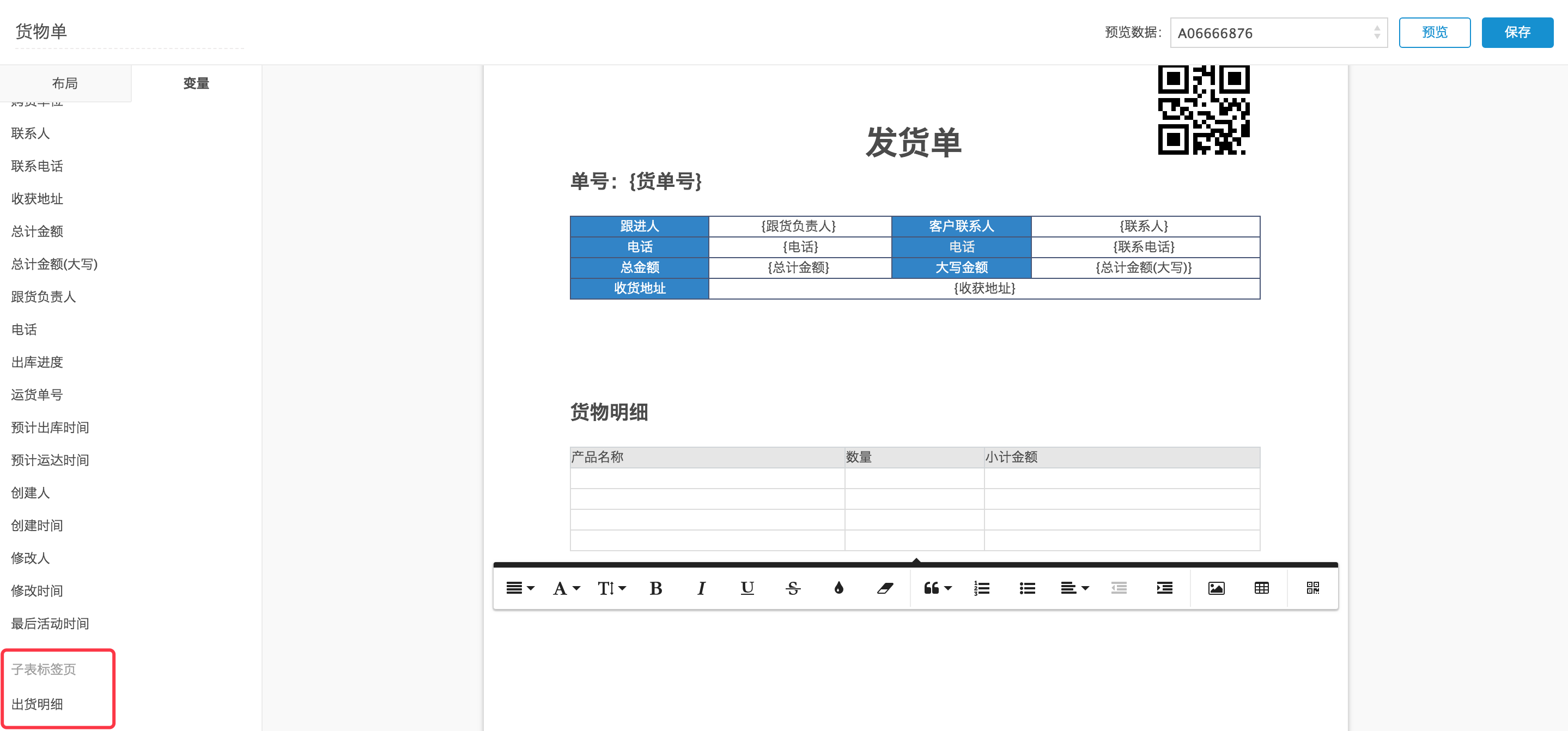Open the text alignment dropdown
This screenshot has height=731, width=1568.
[1074, 588]
